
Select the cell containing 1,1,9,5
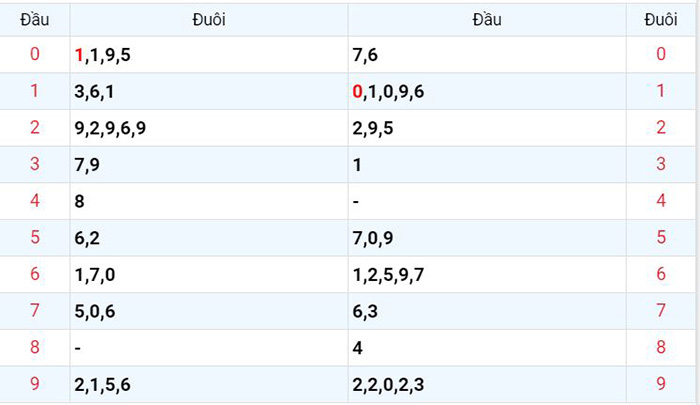(x=209, y=54)
